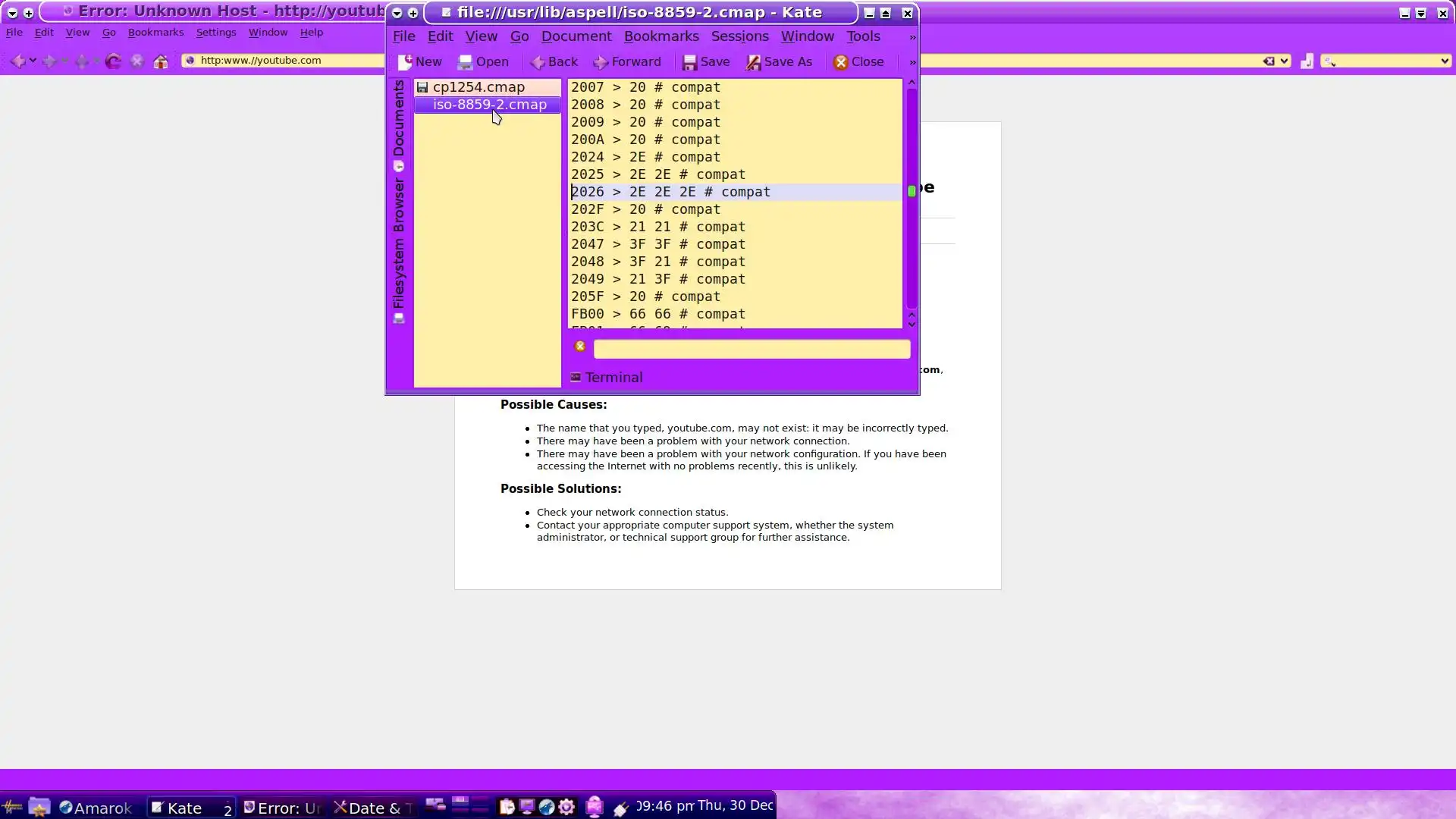Viewport: 1456px width, 819px height.
Task: Expand Kate toolbar overflow chevron
Action: tap(912, 62)
